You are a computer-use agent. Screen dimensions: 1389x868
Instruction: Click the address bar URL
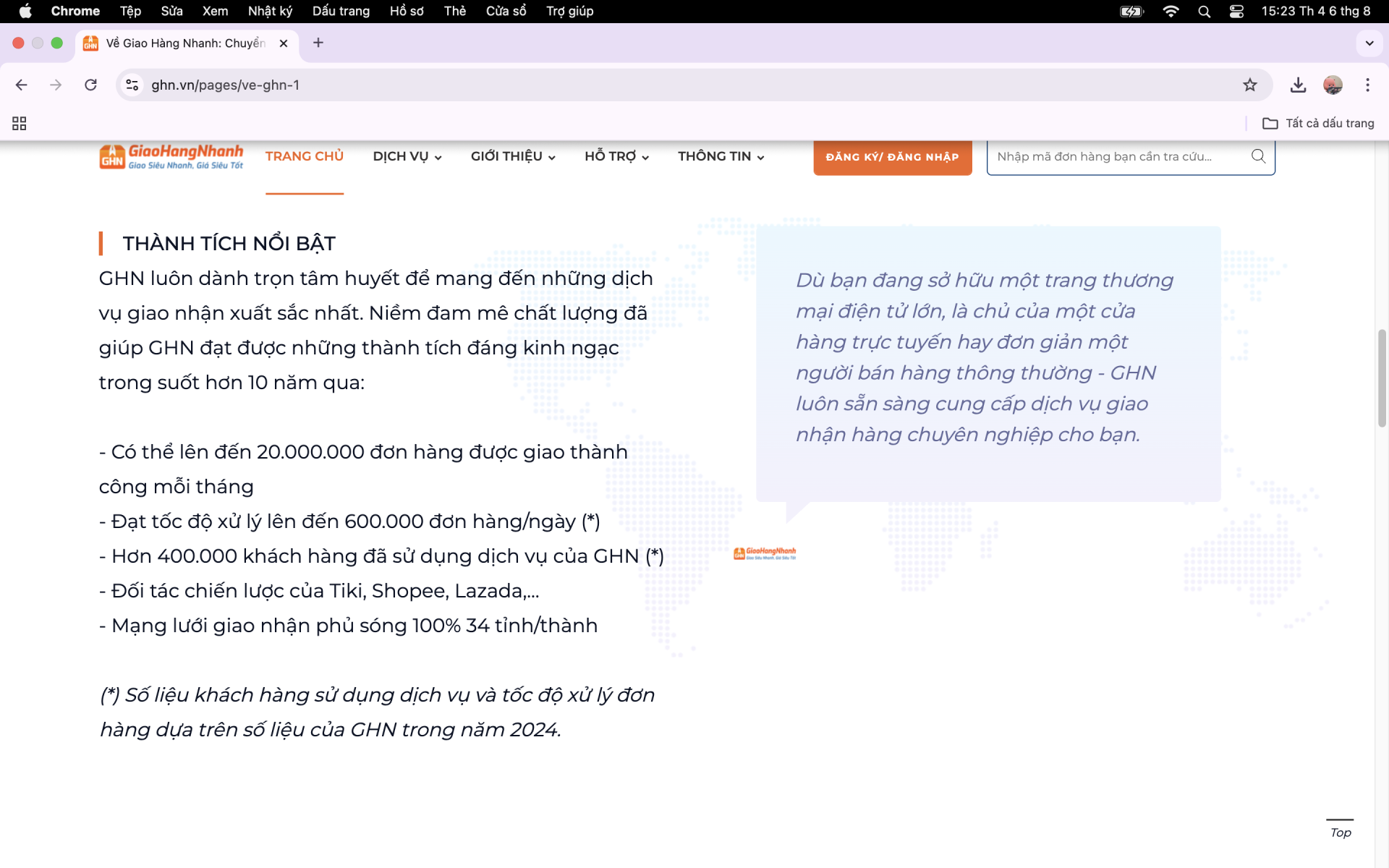click(x=225, y=85)
